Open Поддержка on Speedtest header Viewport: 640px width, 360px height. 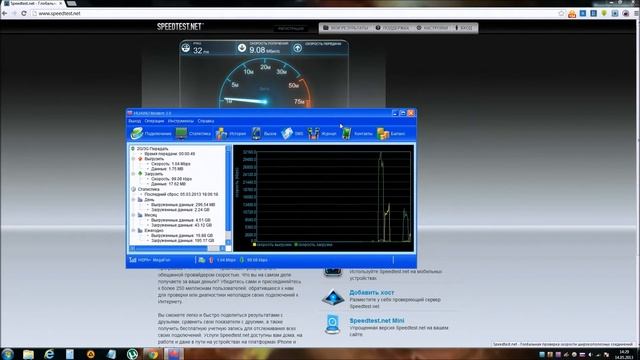coord(392,28)
